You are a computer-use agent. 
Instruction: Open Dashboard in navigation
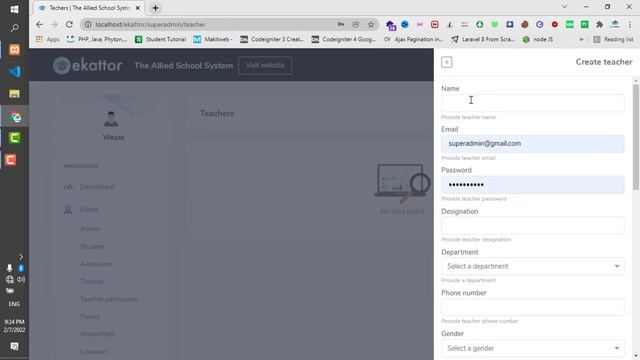coord(97,187)
